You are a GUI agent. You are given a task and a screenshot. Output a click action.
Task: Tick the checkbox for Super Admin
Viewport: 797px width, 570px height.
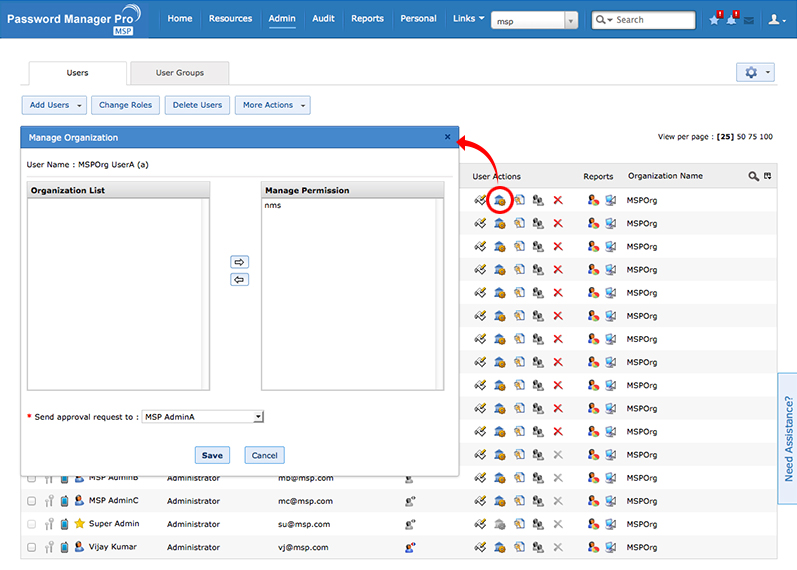tap(32, 524)
